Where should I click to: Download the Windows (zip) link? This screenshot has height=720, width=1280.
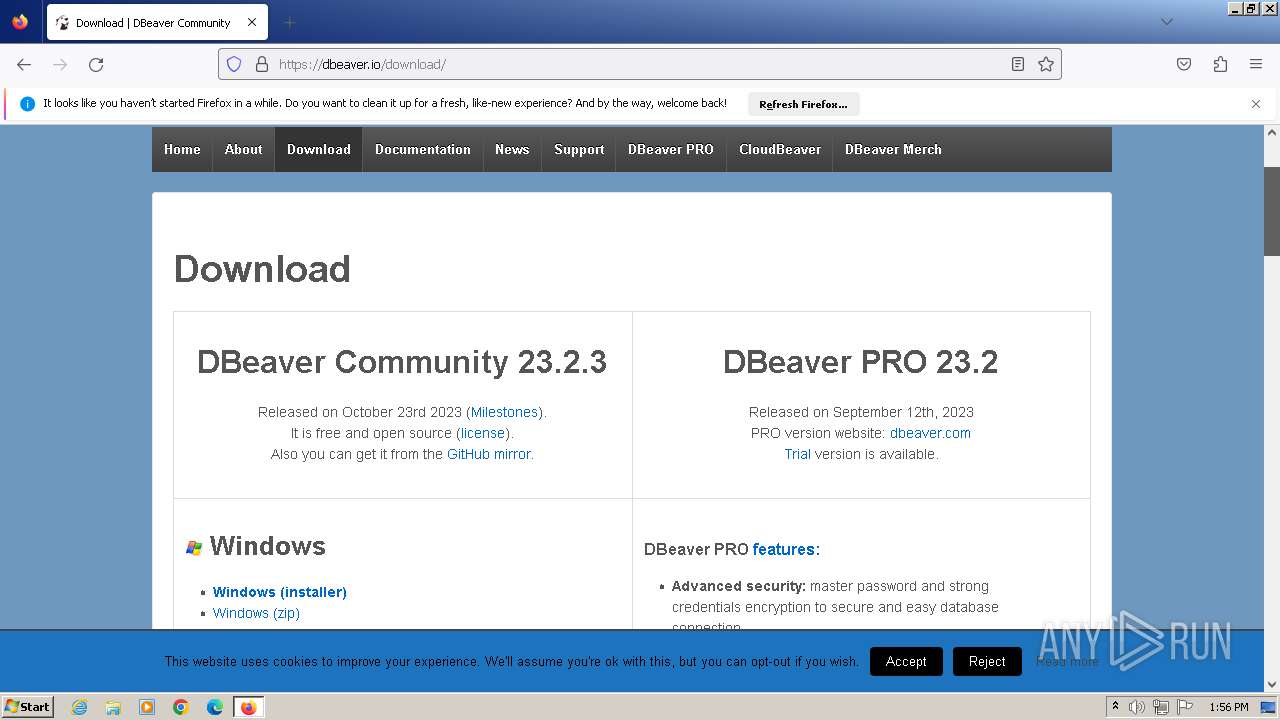(256, 613)
